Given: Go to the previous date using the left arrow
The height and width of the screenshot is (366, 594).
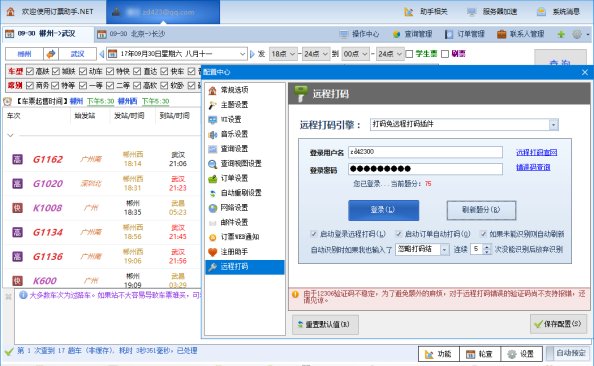Looking at the screenshot, I should pyautogui.click(x=102, y=54).
